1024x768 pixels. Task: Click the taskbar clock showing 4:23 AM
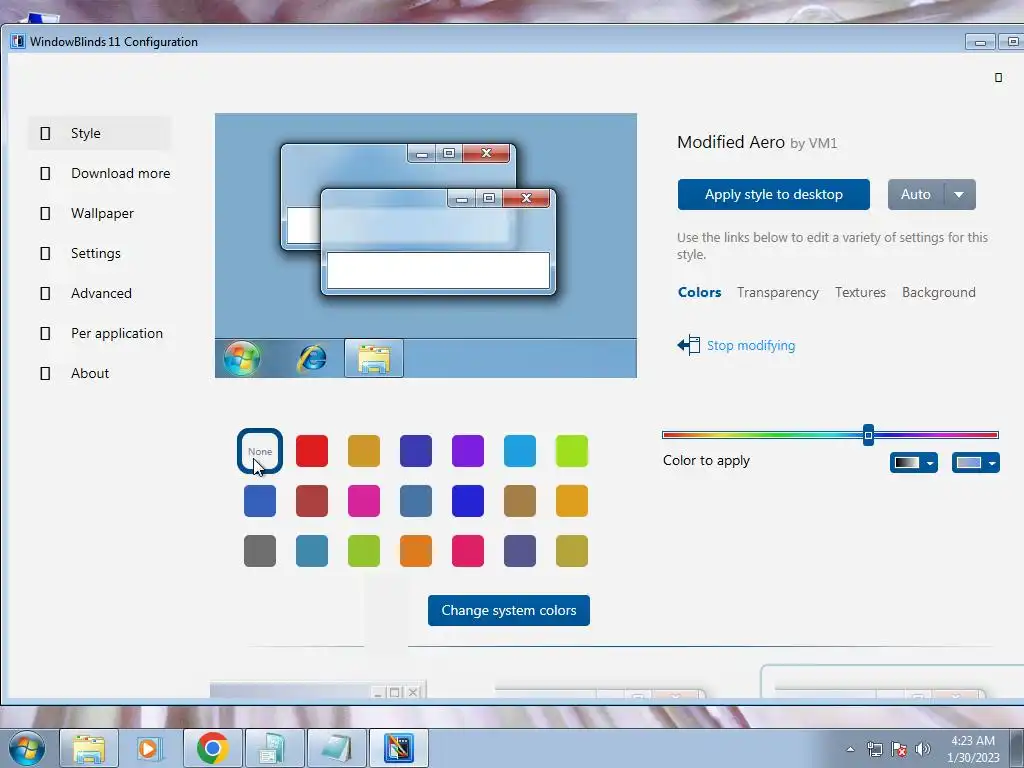pyautogui.click(x=973, y=749)
